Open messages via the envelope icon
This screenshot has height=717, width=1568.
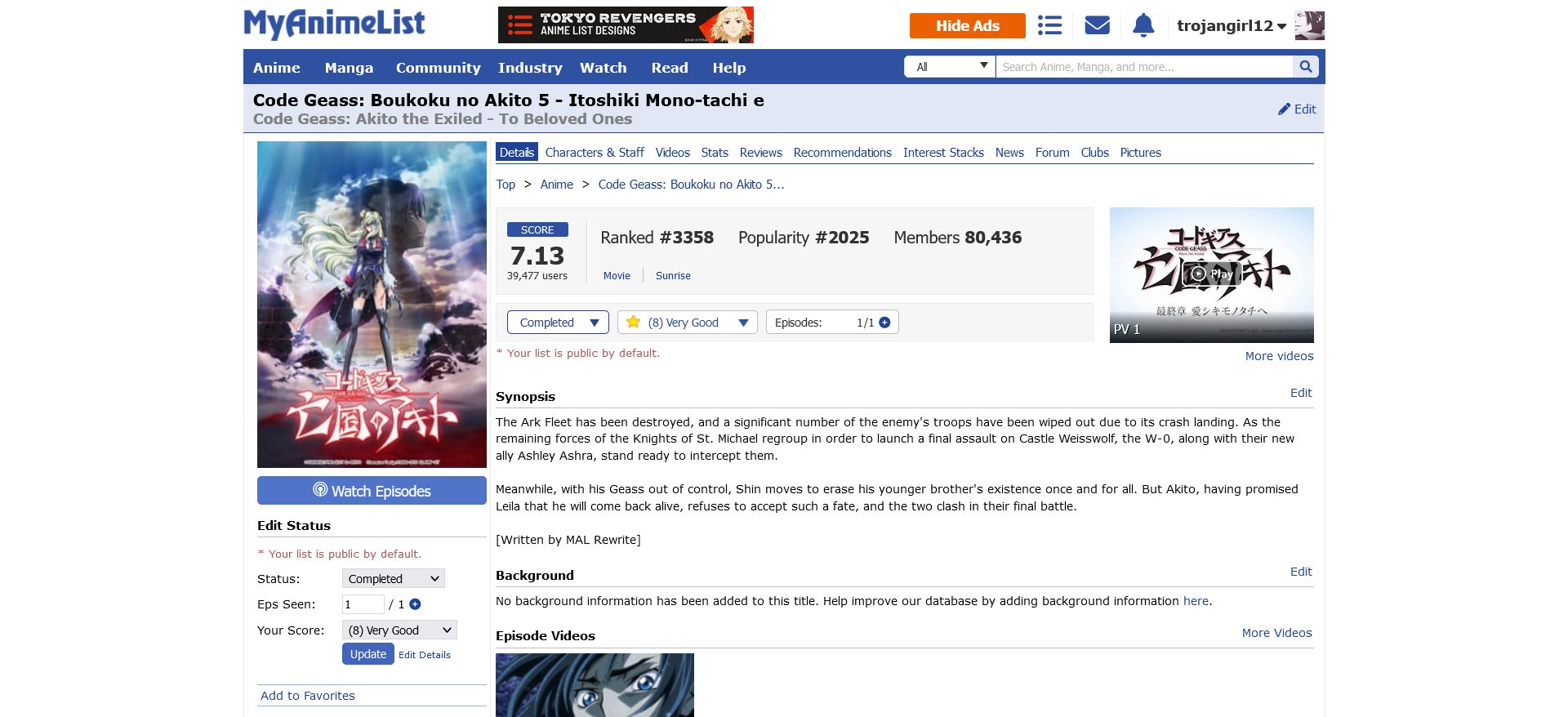pyautogui.click(x=1097, y=25)
